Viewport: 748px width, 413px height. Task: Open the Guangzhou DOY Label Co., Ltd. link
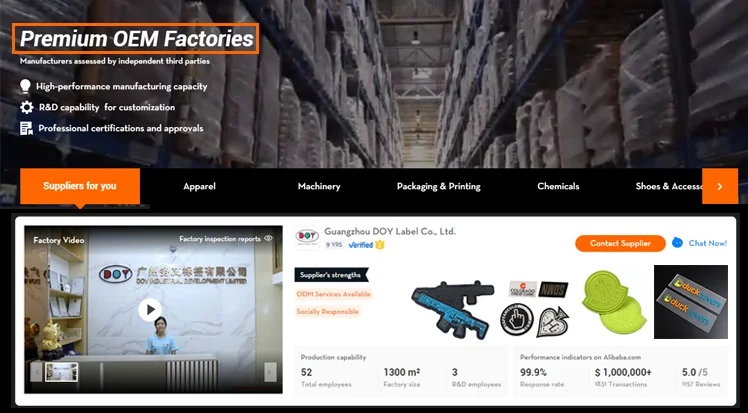390,232
